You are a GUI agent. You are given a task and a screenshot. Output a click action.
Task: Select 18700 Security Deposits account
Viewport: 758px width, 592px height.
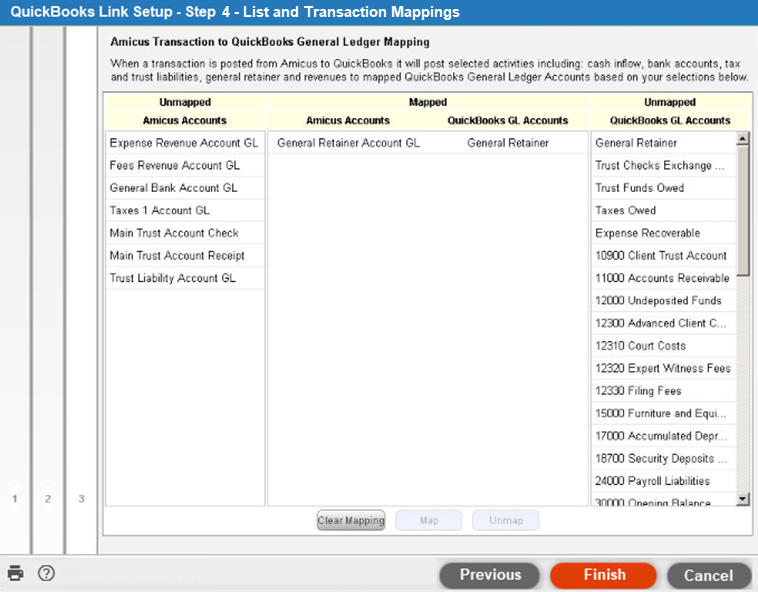663,458
